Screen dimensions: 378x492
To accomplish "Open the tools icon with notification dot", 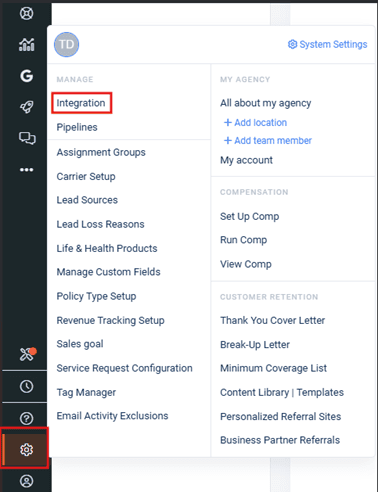I will pos(27,354).
